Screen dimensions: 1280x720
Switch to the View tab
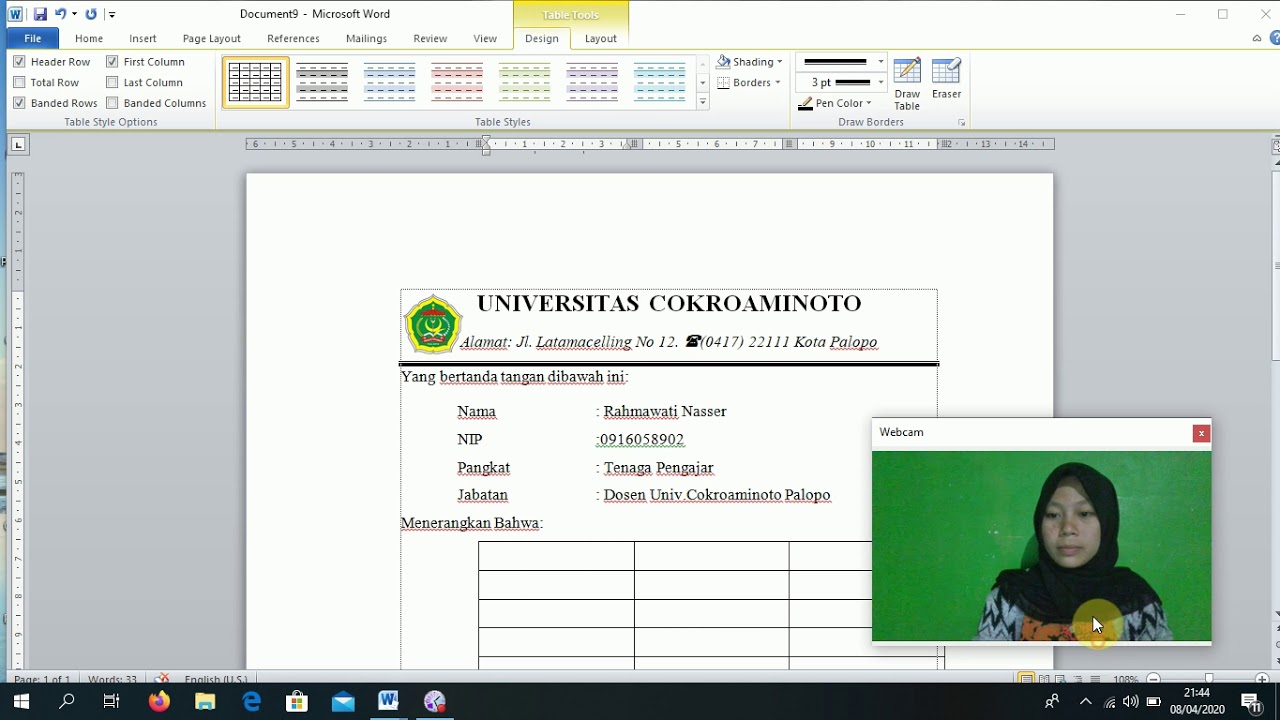pyautogui.click(x=485, y=38)
